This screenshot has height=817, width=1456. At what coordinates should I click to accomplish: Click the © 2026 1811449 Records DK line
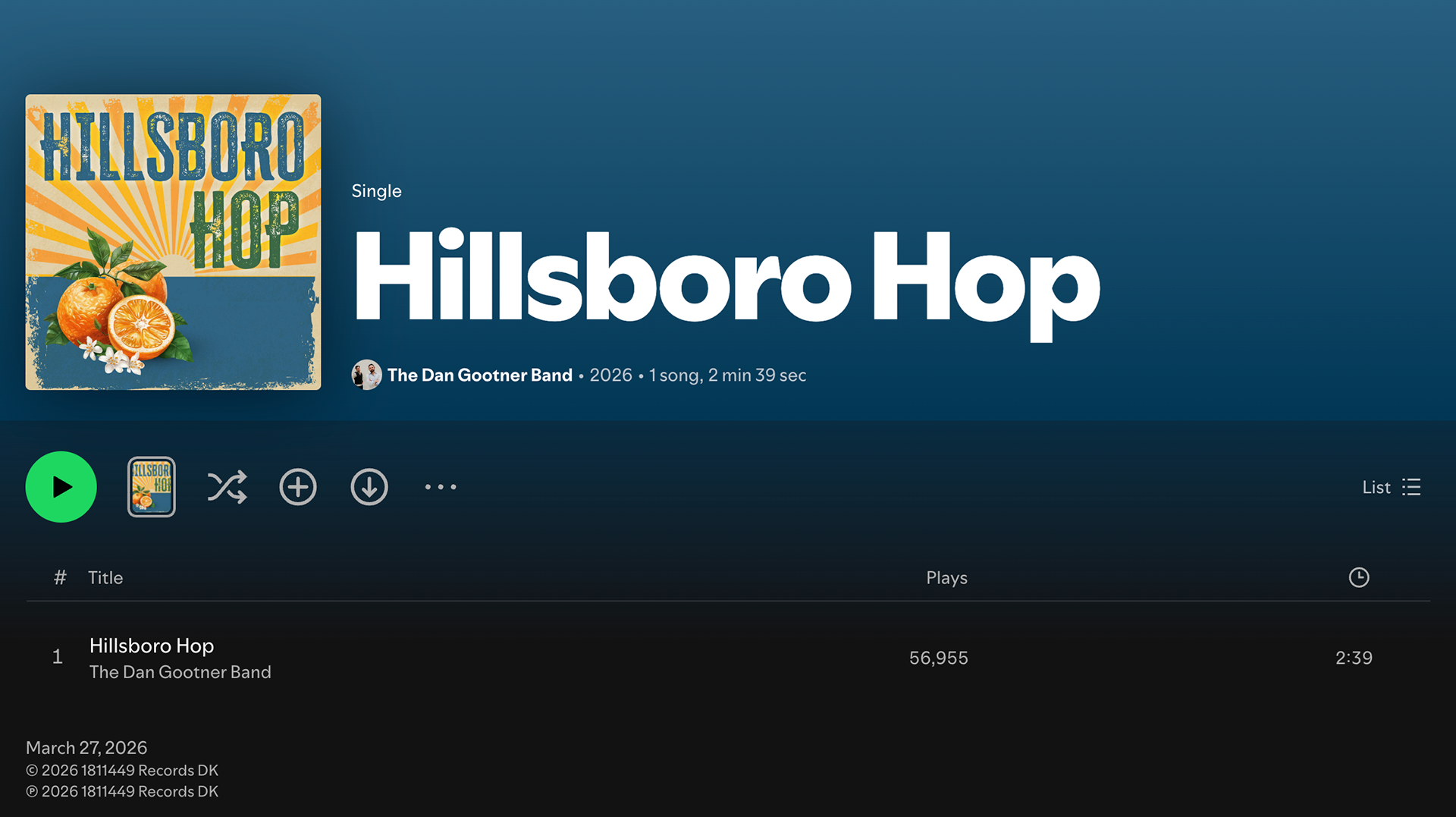(x=122, y=771)
